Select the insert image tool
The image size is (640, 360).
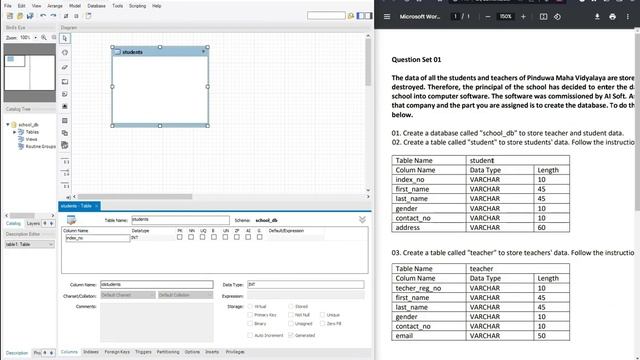(x=65, y=106)
